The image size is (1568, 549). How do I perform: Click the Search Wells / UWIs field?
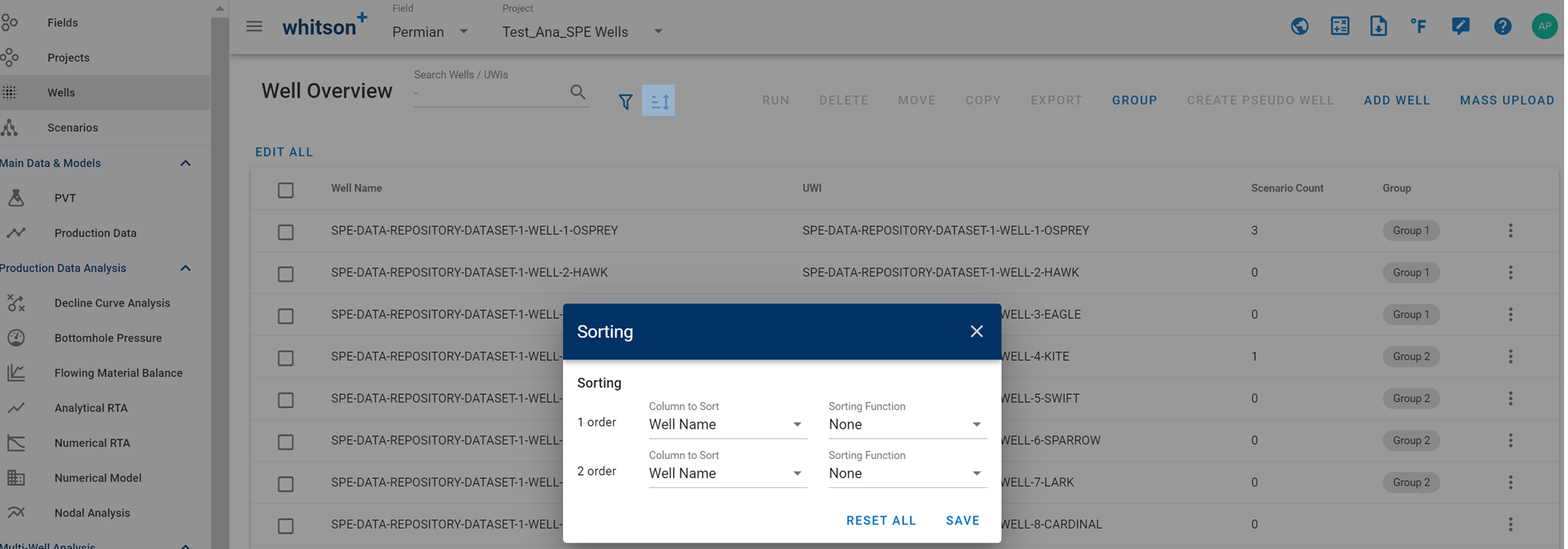tap(489, 93)
